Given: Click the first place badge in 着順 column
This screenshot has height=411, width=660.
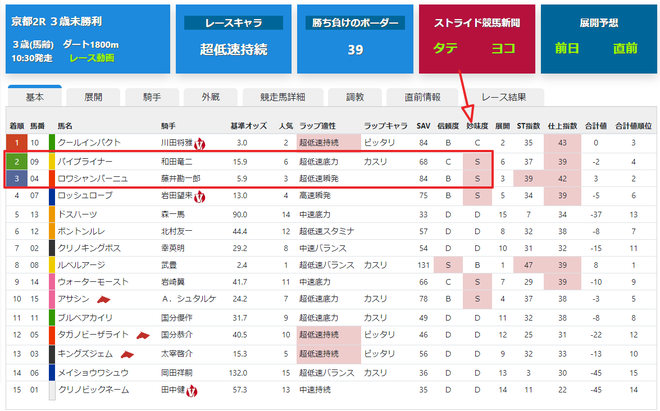Looking at the screenshot, I should tap(17, 142).
